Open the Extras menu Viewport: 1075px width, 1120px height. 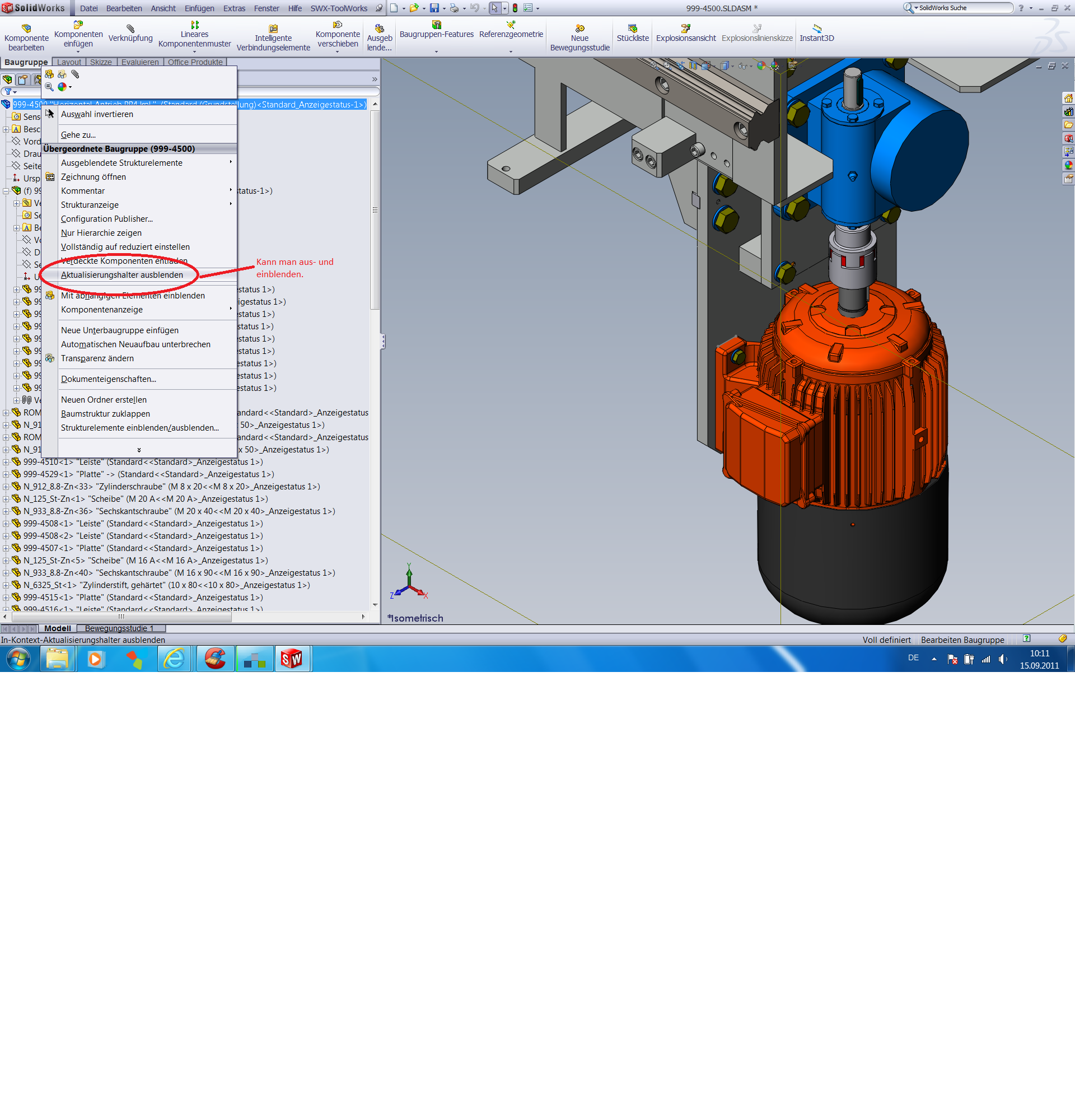[x=233, y=8]
